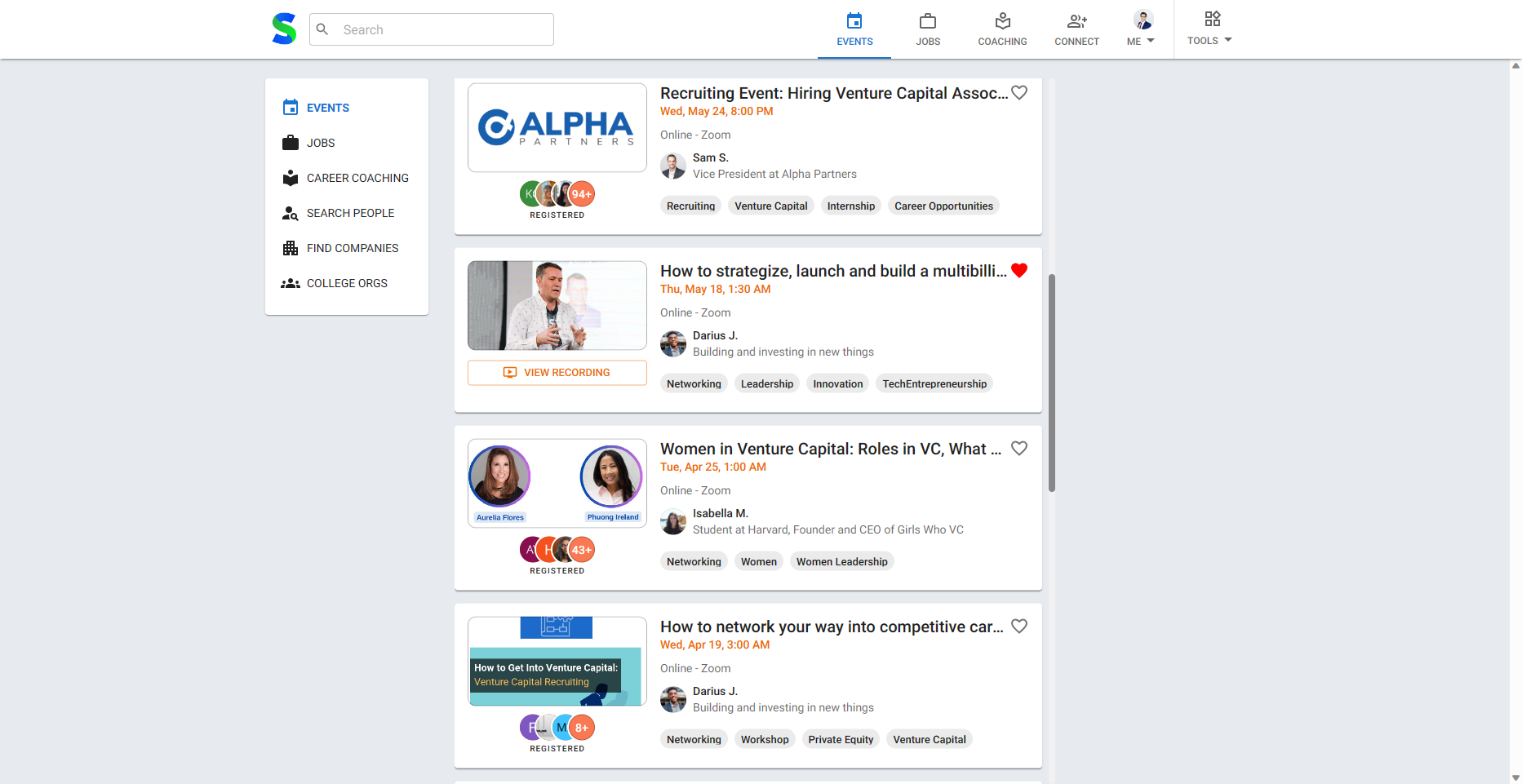Click Darius J. avatar on May 18 event
Image resolution: width=1522 pixels, height=784 pixels.
(x=673, y=343)
